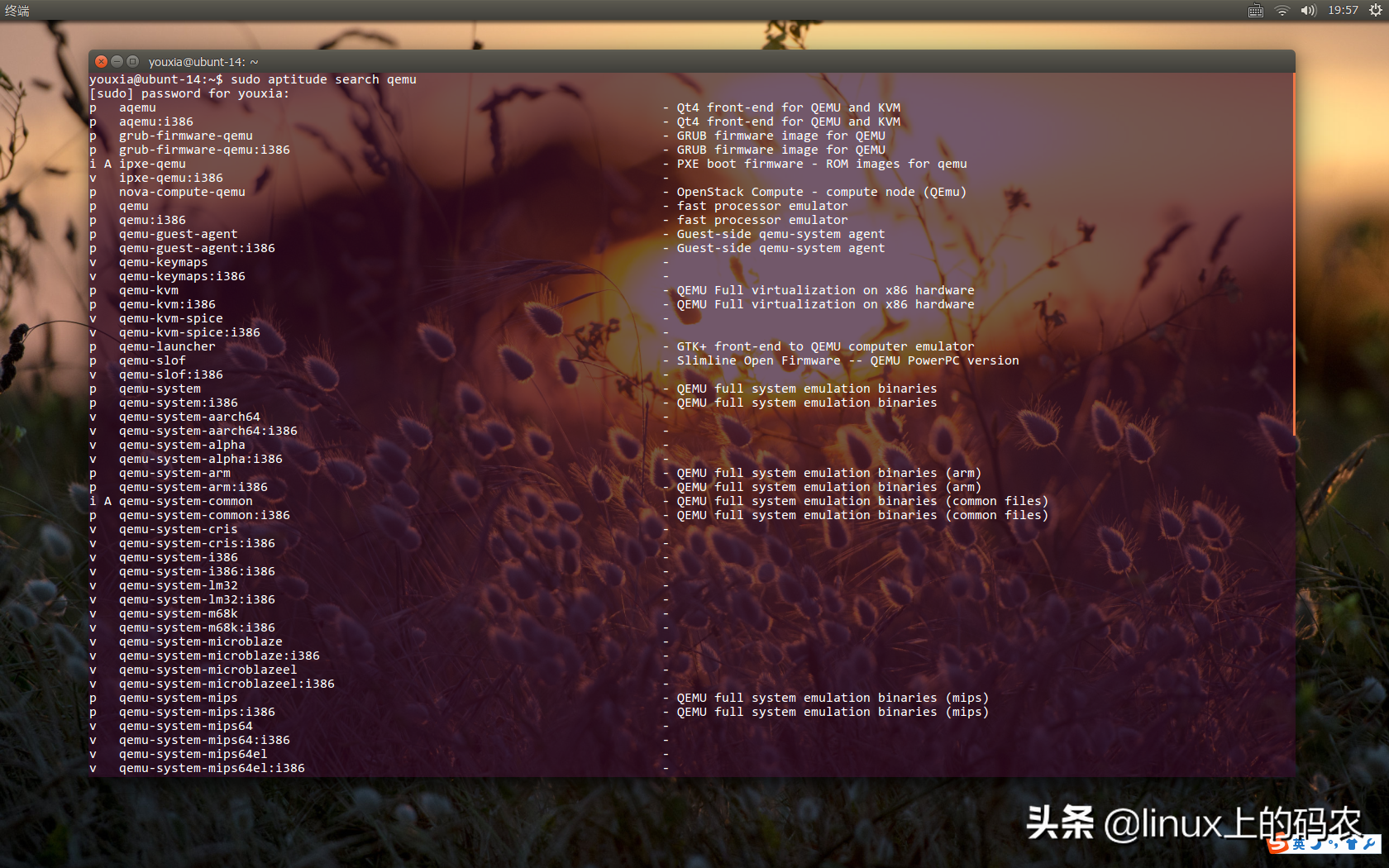1389x868 pixels.
Task: Click the package name aqemu:i386
Action: pyautogui.click(x=156, y=122)
